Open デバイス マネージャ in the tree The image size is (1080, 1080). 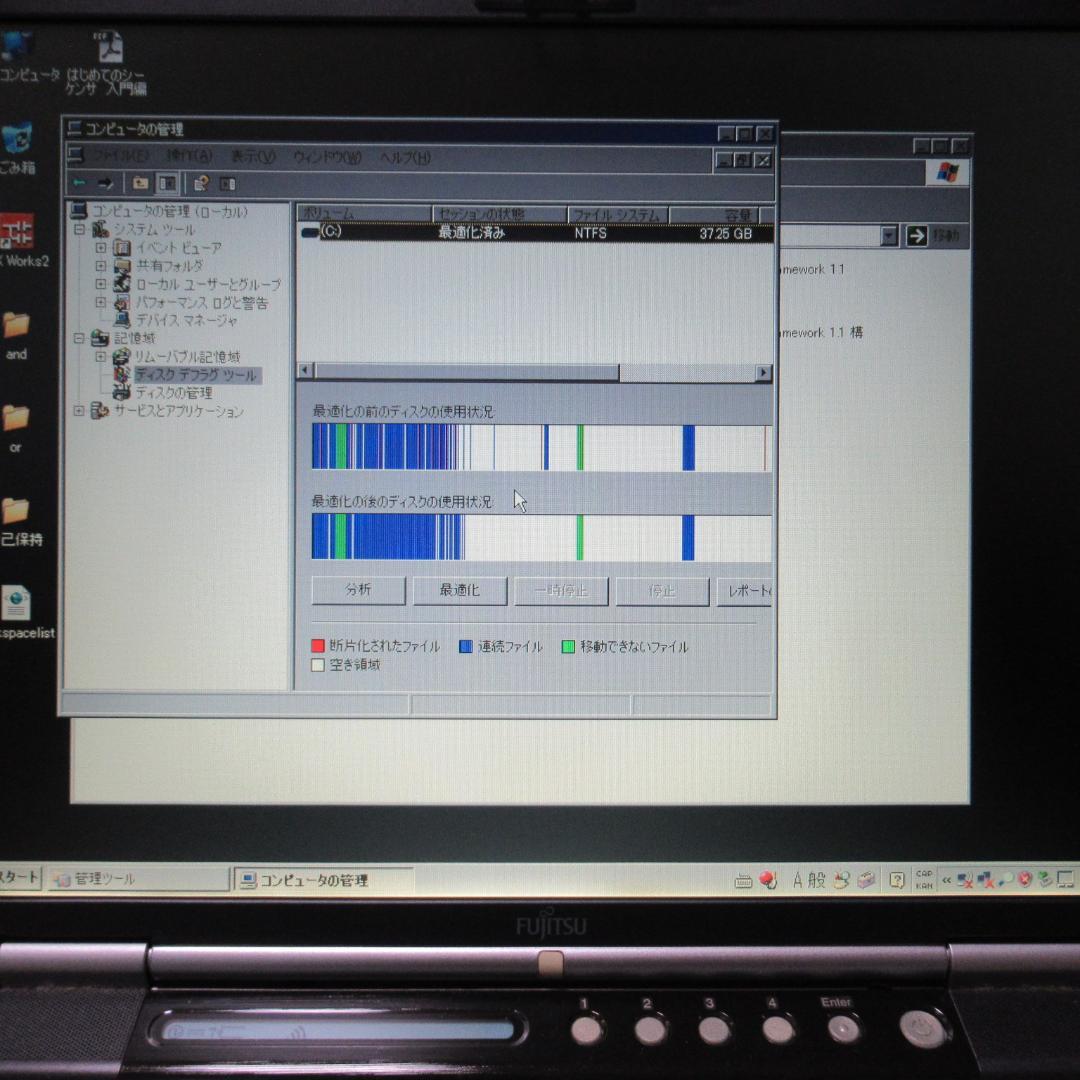186,321
